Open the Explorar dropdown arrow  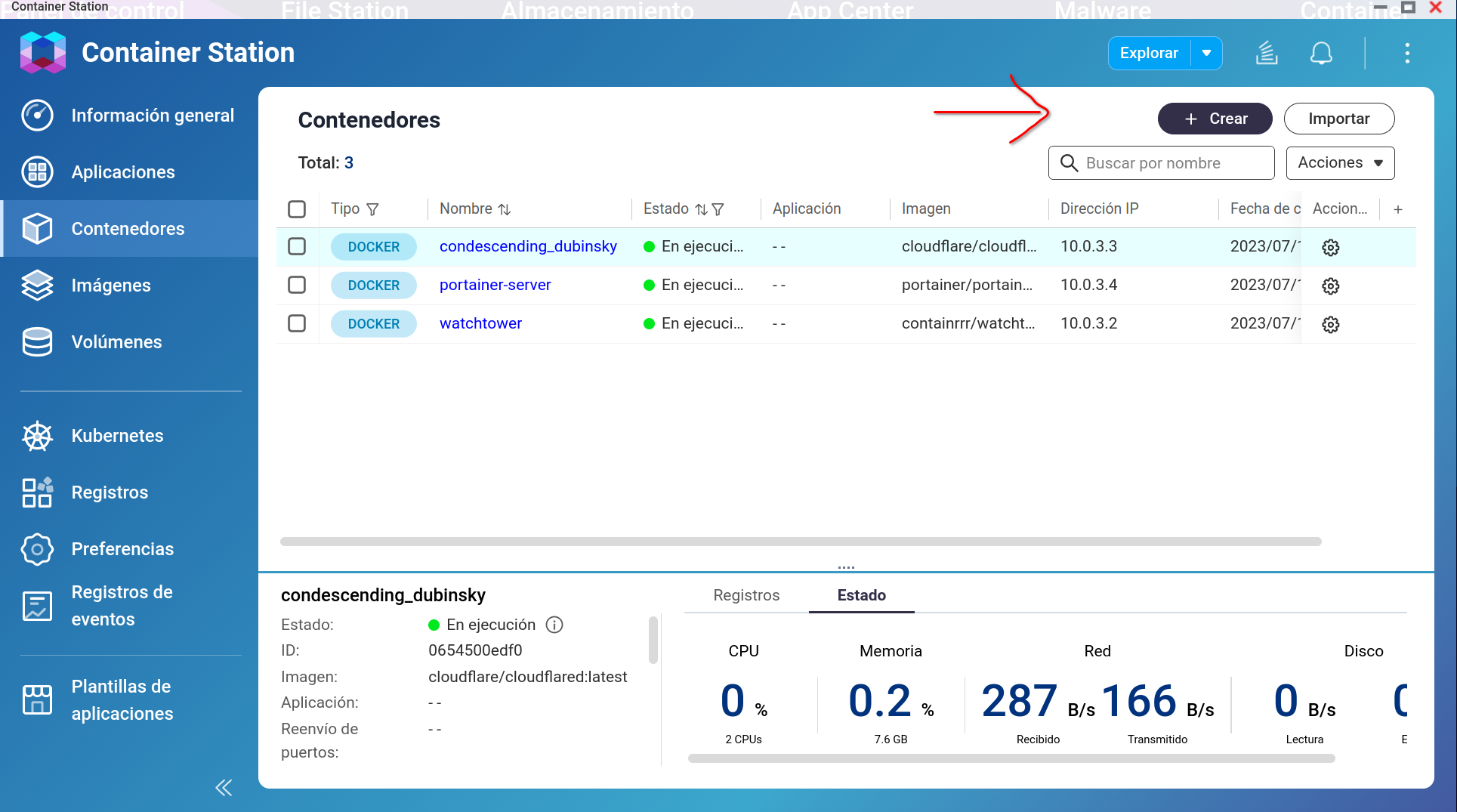[1206, 54]
